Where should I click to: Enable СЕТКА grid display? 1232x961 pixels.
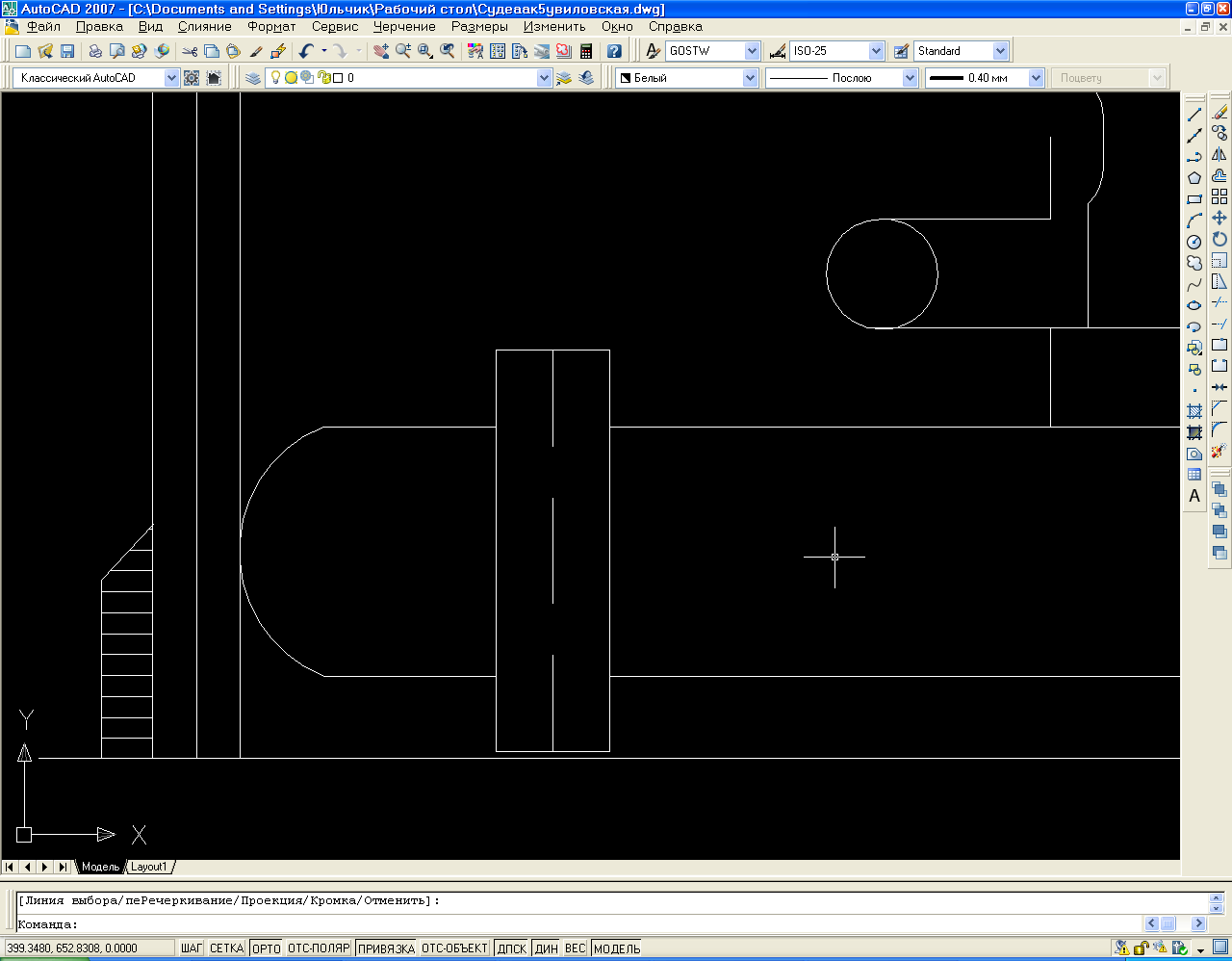[226, 948]
